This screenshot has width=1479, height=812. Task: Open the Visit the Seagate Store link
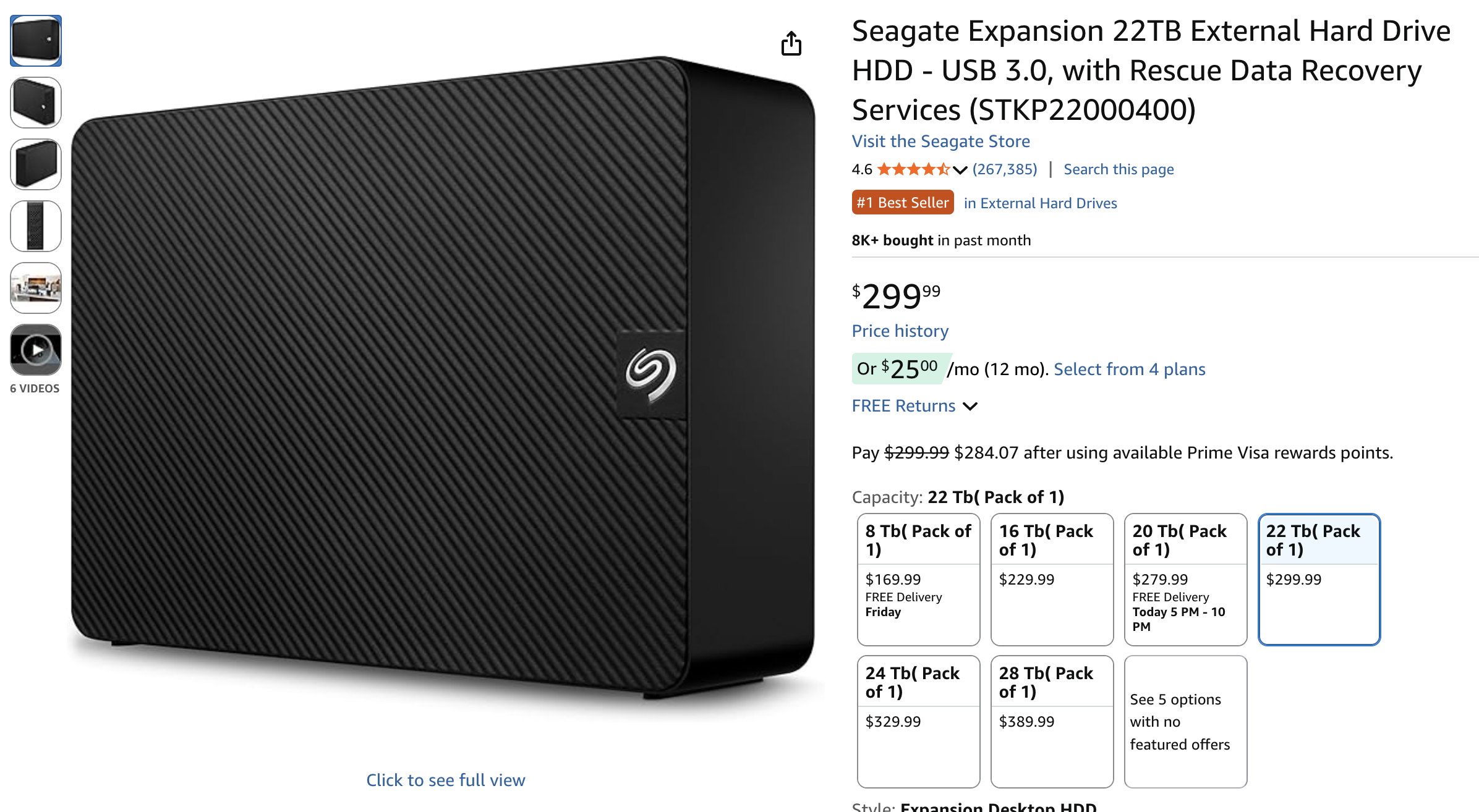pyautogui.click(x=940, y=142)
